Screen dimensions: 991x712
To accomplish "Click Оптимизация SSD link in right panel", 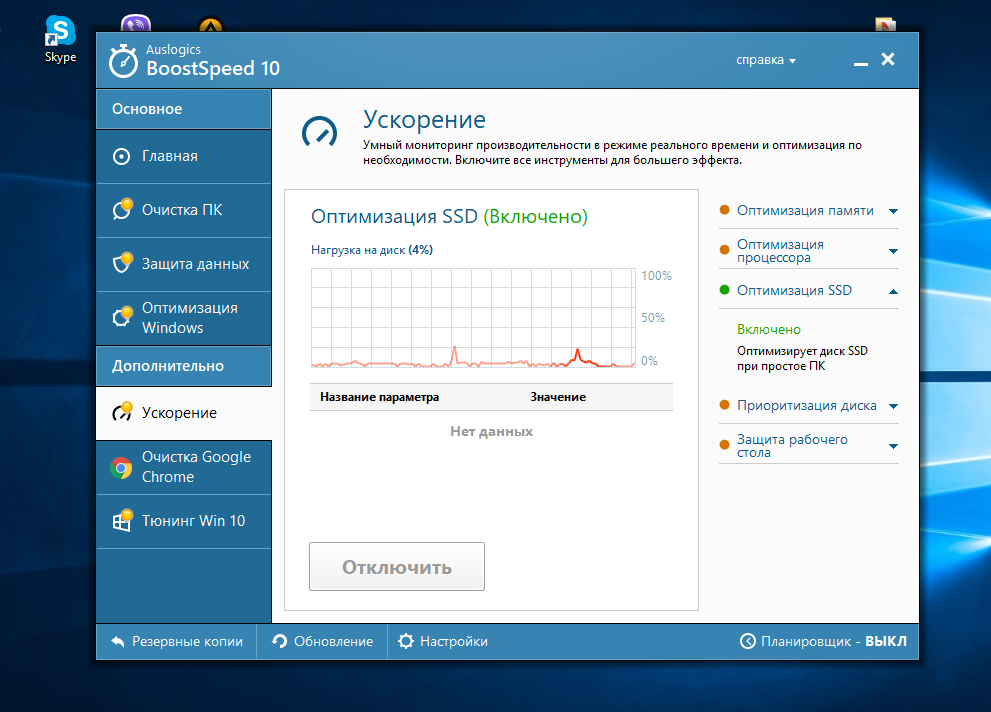I will click(794, 291).
